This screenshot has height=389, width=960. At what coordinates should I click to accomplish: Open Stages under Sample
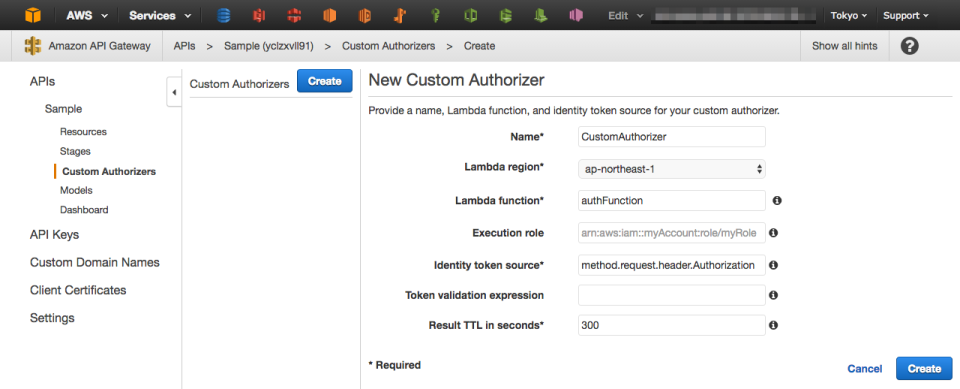click(75, 151)
